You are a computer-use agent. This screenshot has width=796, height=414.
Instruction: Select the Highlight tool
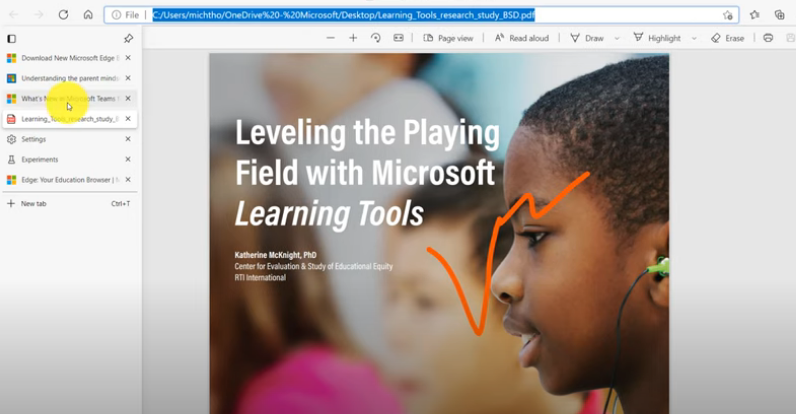(x=657, y=38)
